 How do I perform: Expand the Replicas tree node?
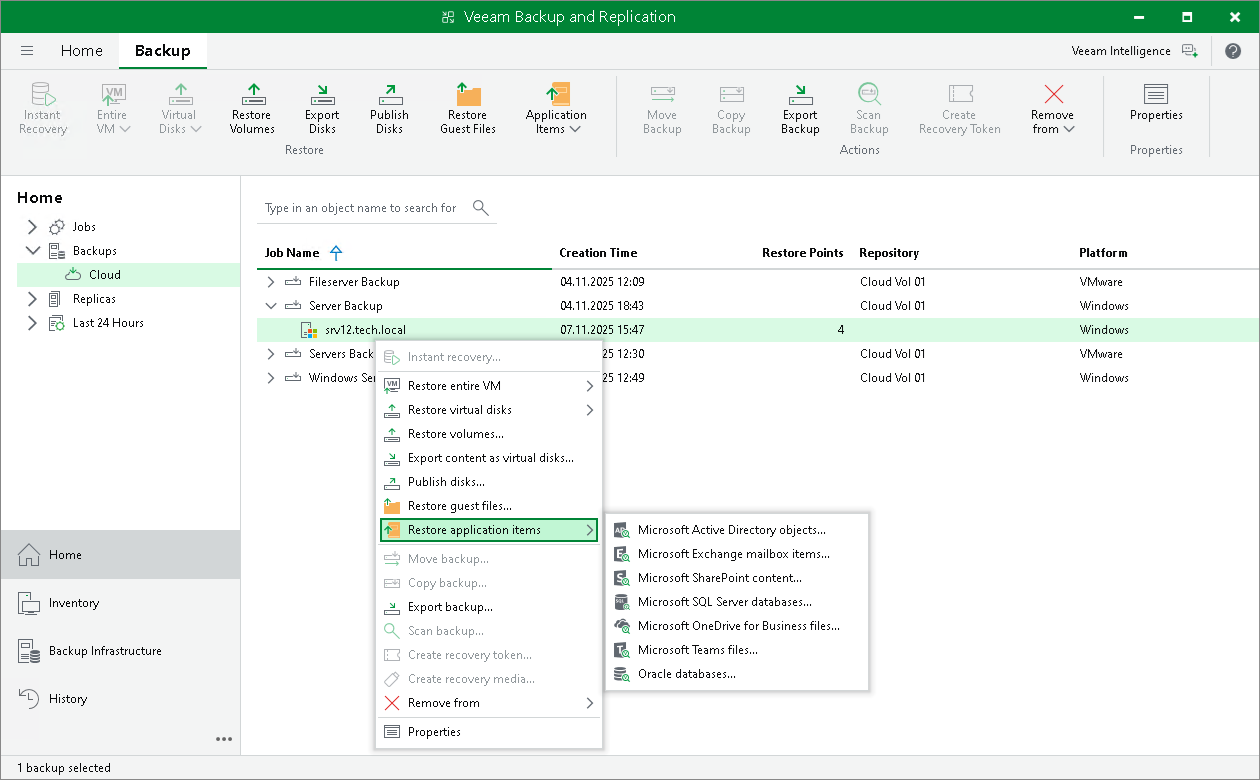pyautogui.click(x=32, y=299)
